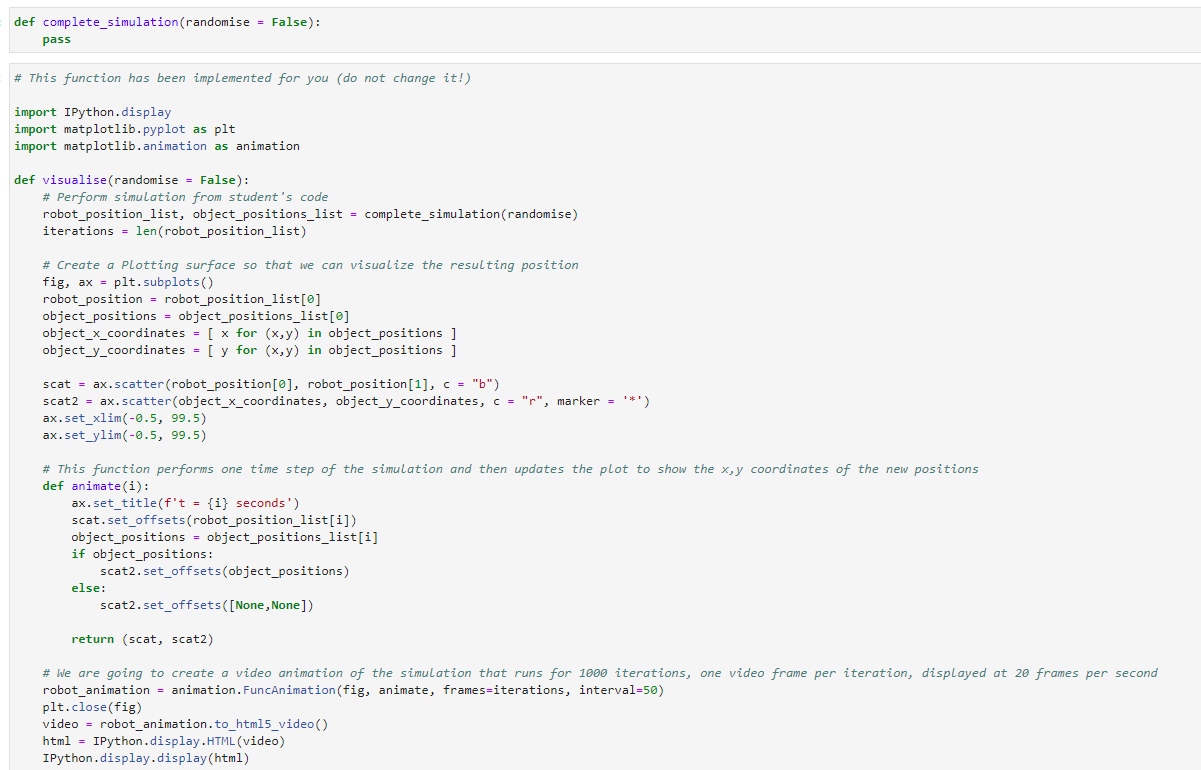Viewport: 1201px width, 770px height.
Task: Click the 'scat.set_offsets(robot_position_list[i])' line
Action: pos(214,520)
